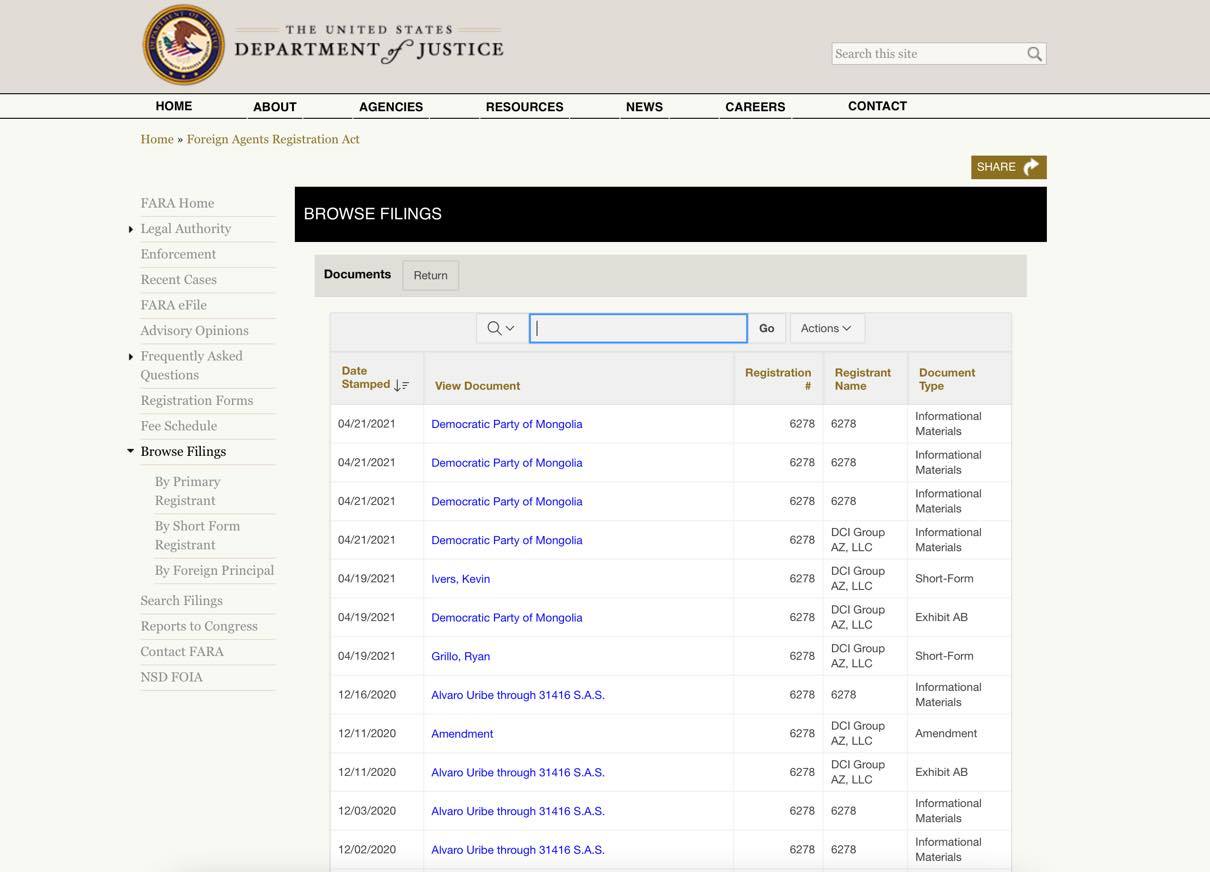Click the Share button with arrow

1008,167
